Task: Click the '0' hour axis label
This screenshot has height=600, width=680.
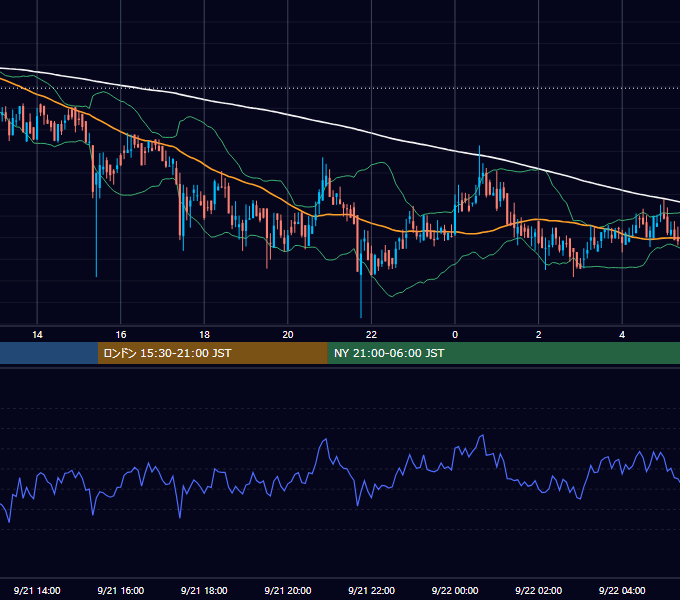Action: [455, 335]
